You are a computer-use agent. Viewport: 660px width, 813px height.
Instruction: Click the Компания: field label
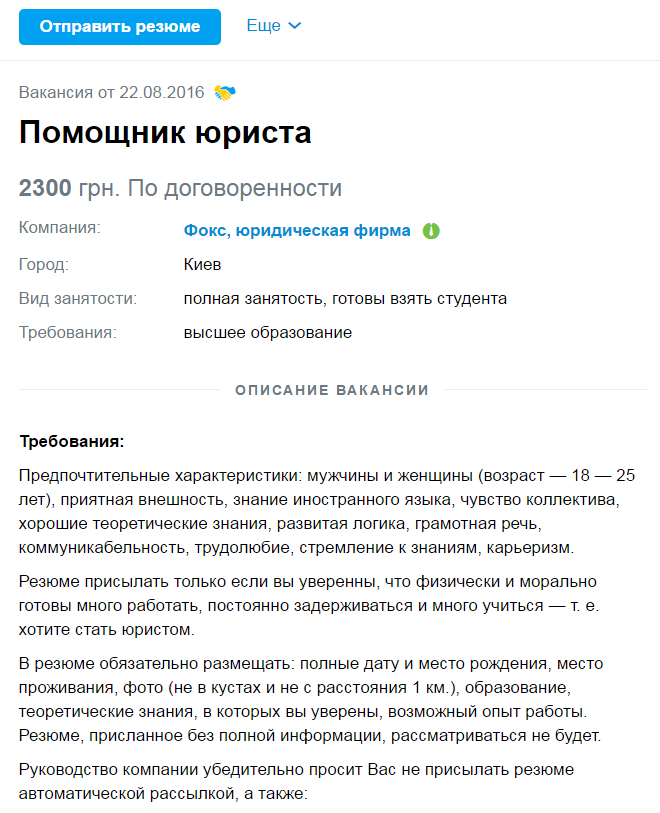pos(60,228)
